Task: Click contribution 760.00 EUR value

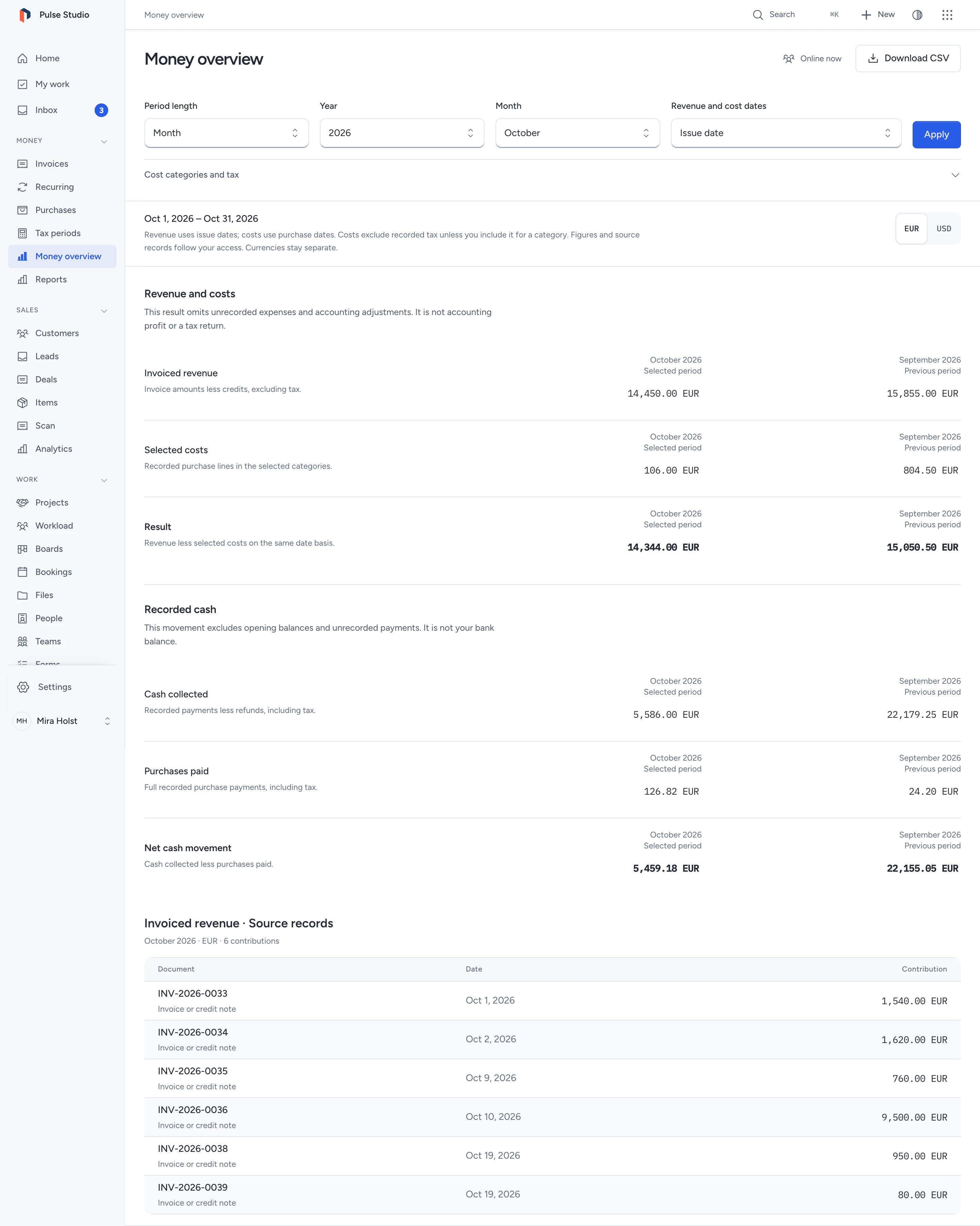Action: (920, 1079)
